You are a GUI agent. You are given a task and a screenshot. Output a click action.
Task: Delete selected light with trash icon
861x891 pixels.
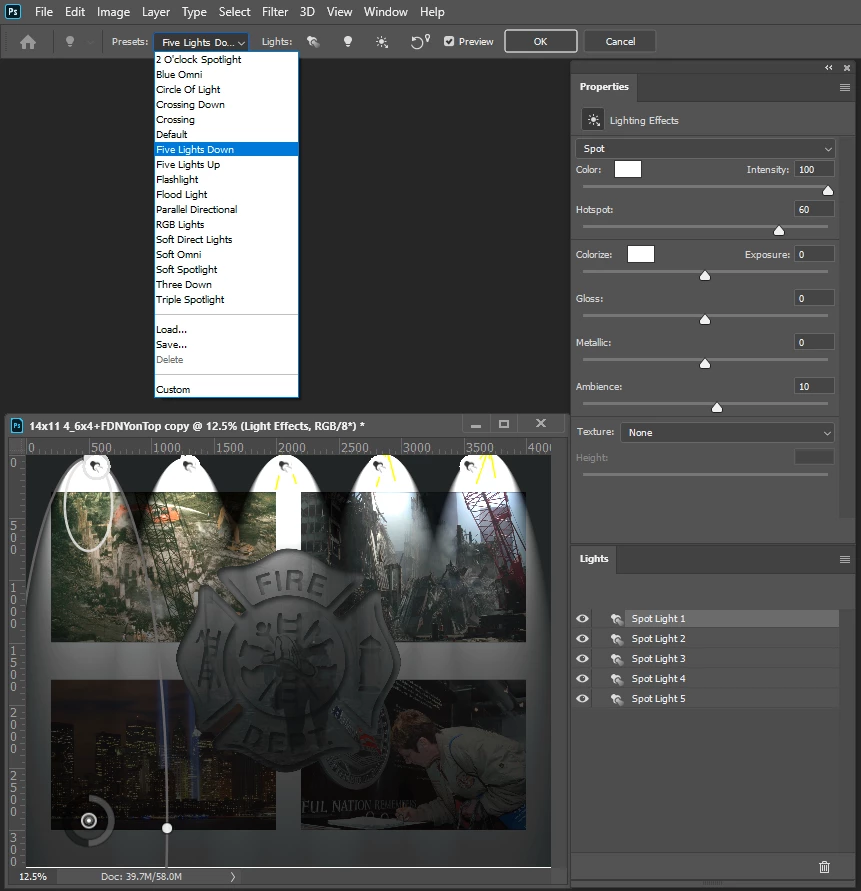coord(824,867)
